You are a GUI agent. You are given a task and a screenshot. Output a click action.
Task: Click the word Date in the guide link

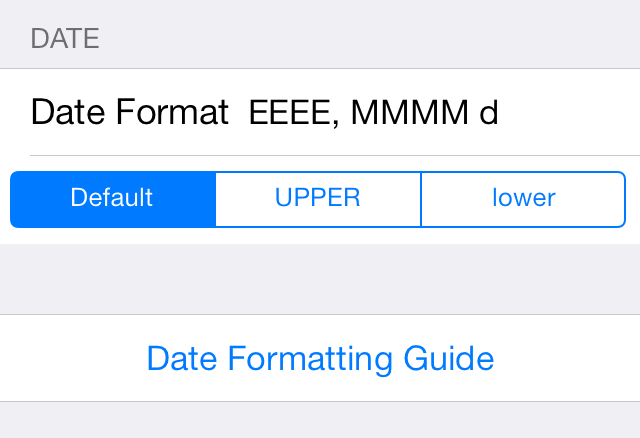182,358
